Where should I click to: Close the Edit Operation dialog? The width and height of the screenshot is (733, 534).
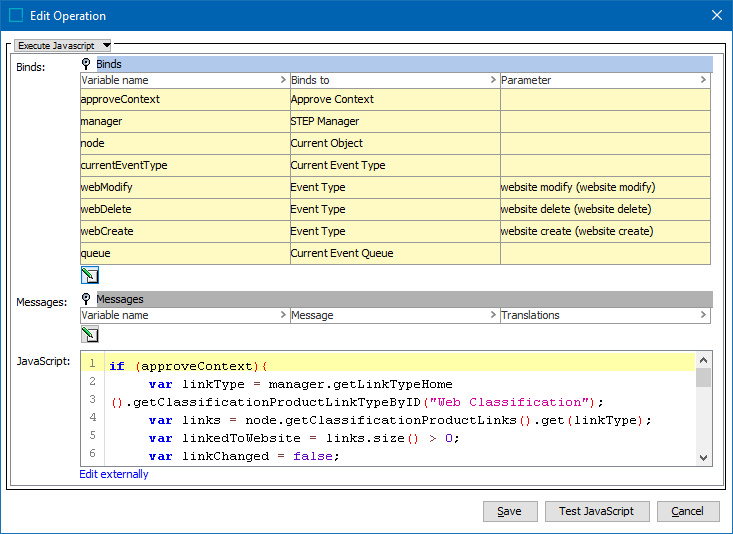(x=715, y=15)
